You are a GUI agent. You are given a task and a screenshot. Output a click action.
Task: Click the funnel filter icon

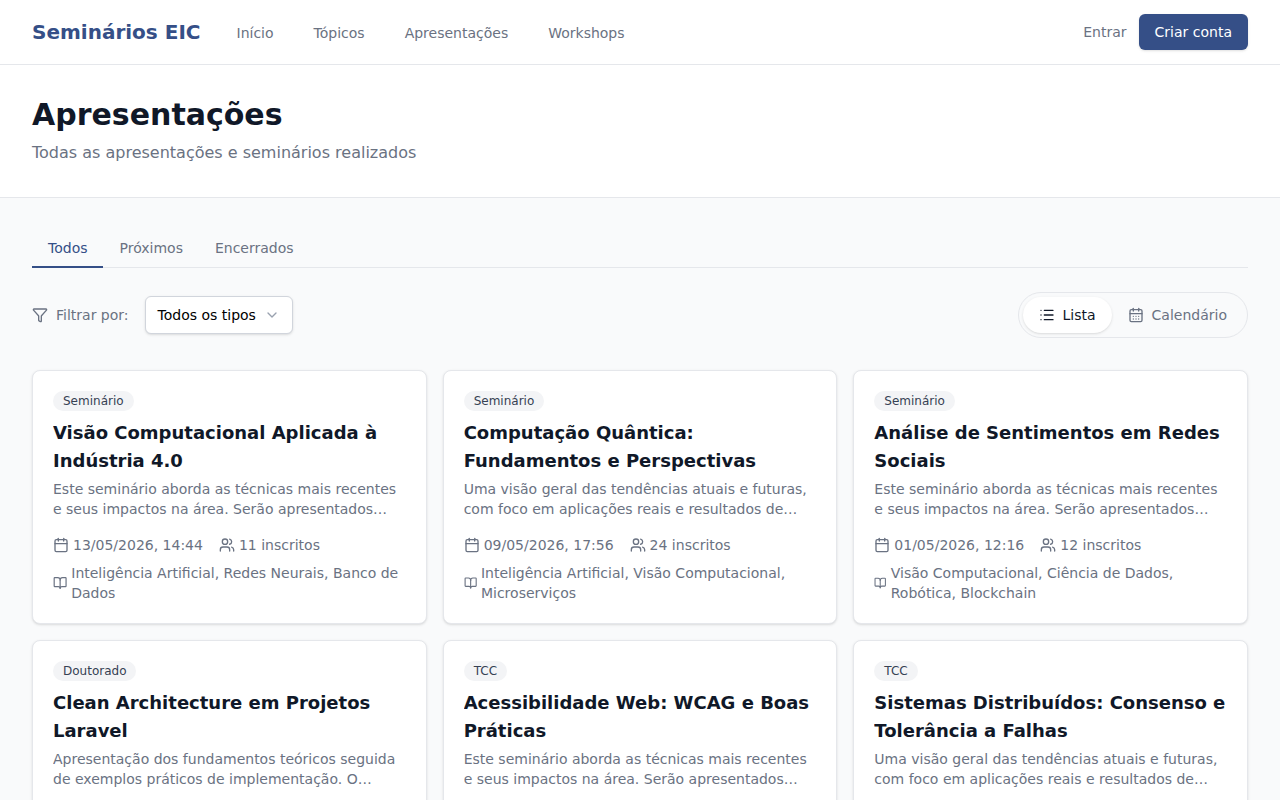point(40,315)
